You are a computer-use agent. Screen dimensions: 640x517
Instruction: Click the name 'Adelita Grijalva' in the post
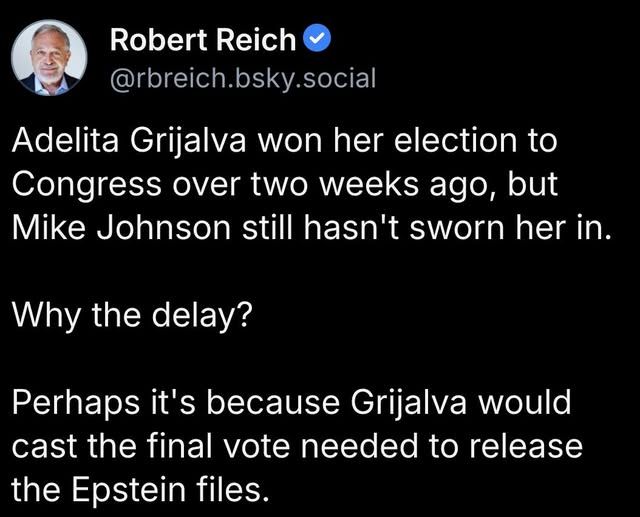129,141
